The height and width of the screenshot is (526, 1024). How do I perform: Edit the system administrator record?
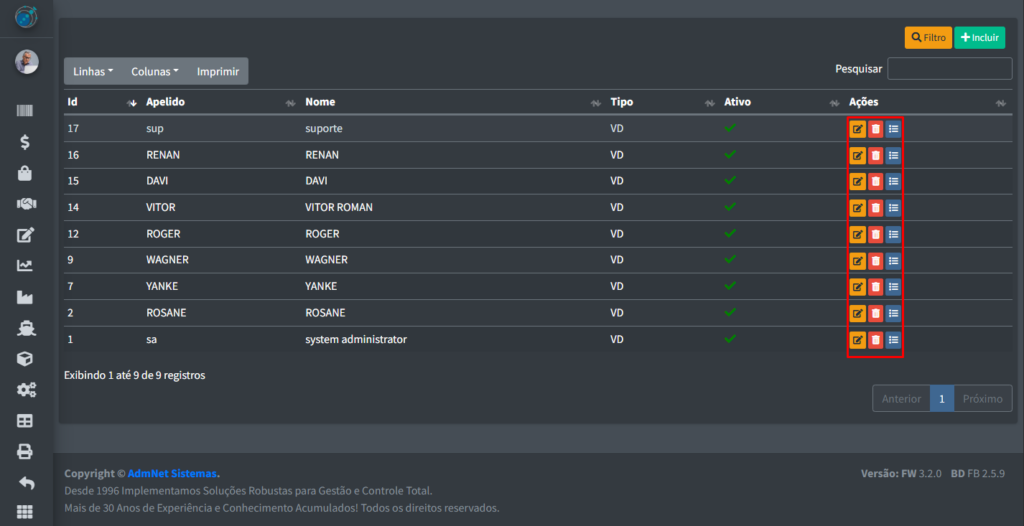857,340
